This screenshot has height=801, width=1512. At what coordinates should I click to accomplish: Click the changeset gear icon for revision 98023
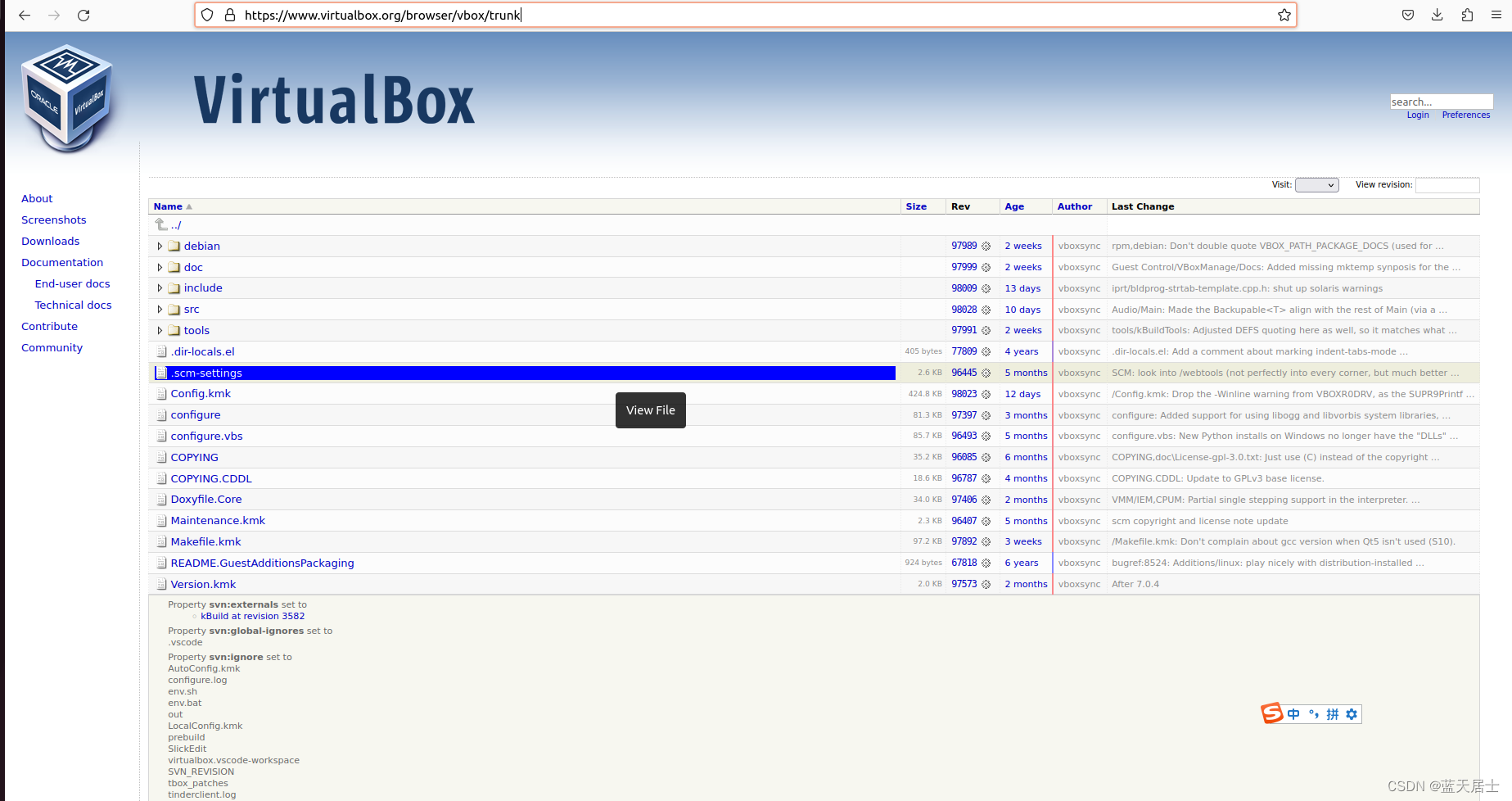986,394
